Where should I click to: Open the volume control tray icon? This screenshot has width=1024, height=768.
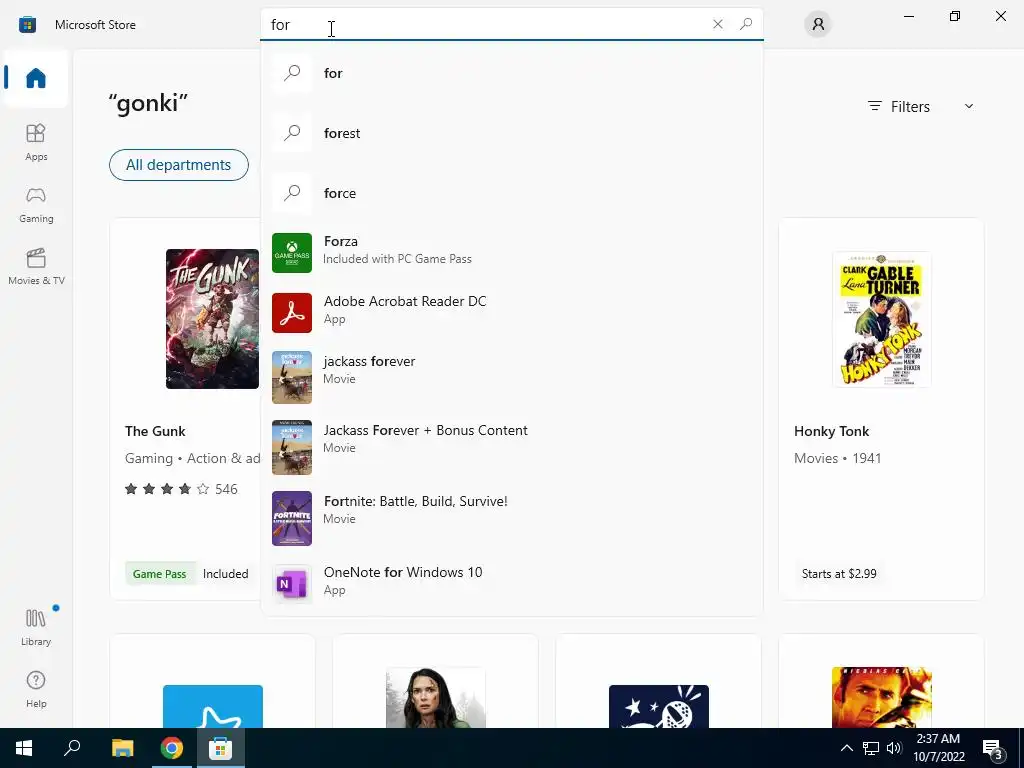coord(894,748)
